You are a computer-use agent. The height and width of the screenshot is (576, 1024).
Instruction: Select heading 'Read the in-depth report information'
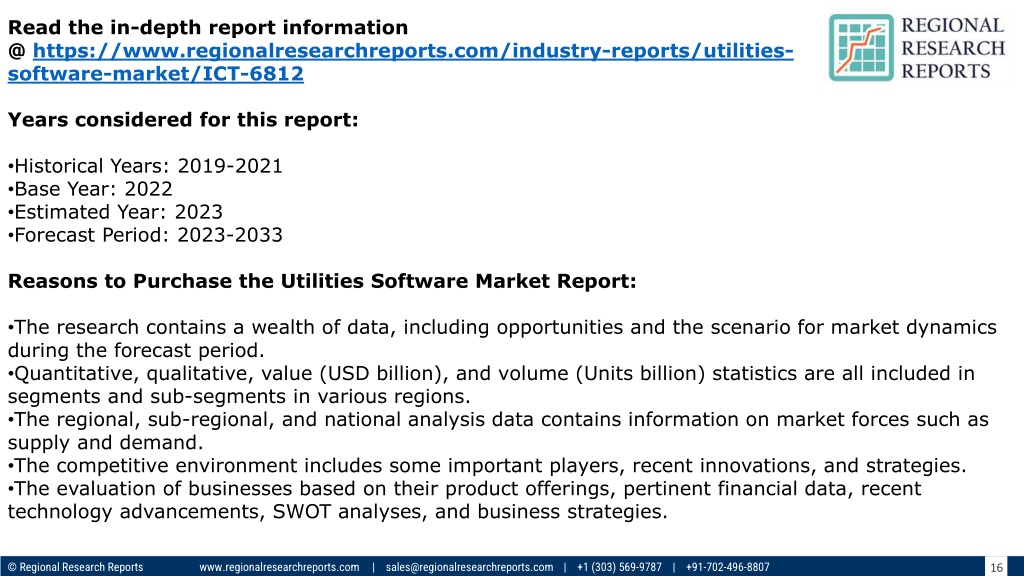coord(208,27)
